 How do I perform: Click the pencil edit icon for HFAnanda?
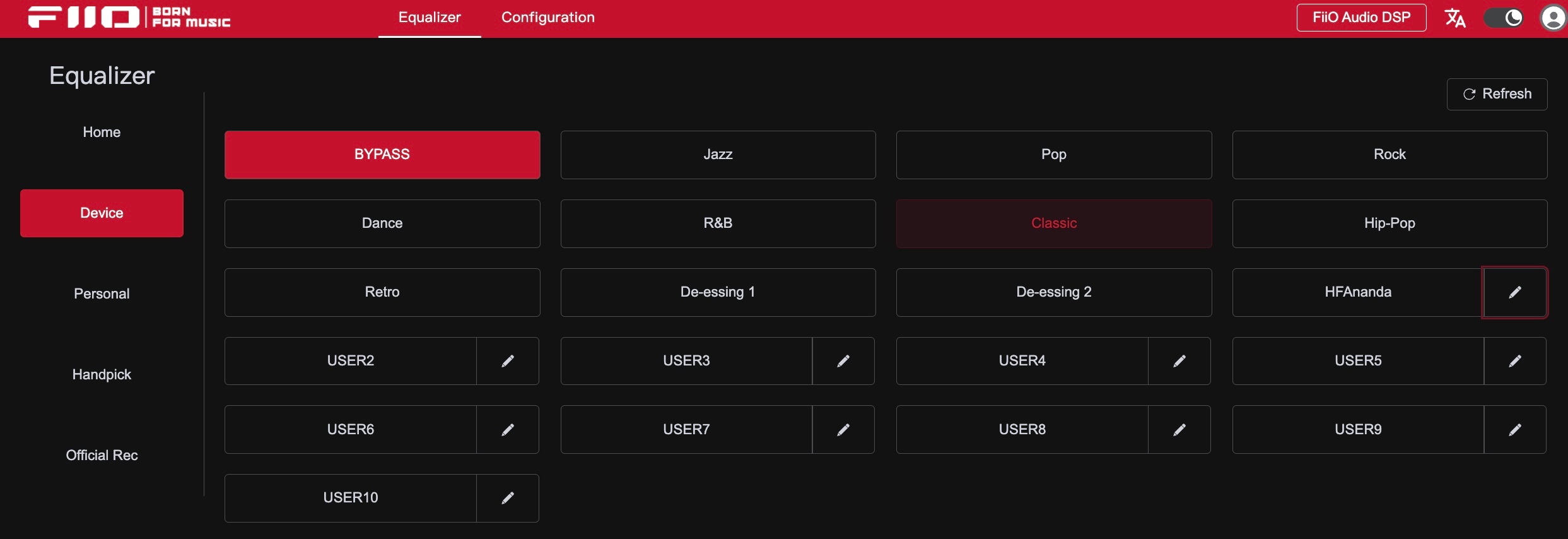pos(1514,292)
